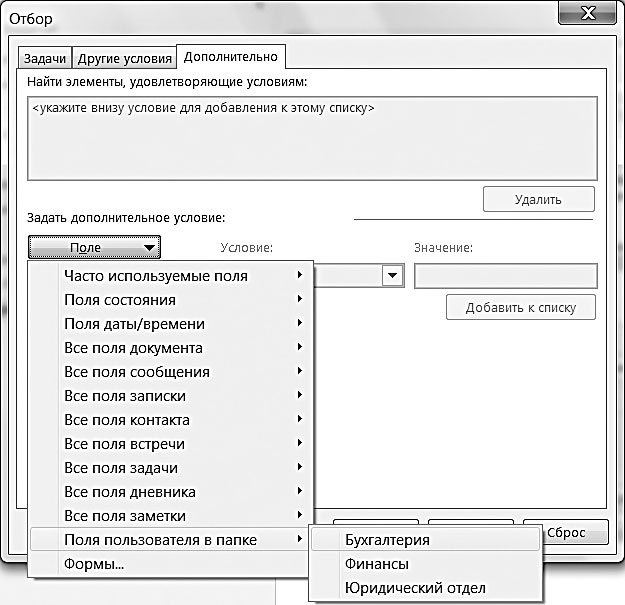The image size is (625, 605).
Task: Switch to the Задачи tab
Action: click(45, 59)
